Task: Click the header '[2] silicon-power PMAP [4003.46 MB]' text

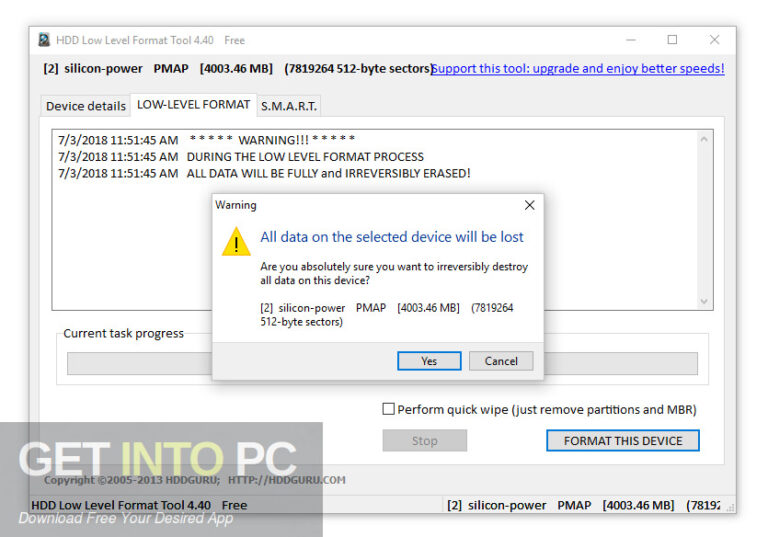Action: [x=158, y=68]
